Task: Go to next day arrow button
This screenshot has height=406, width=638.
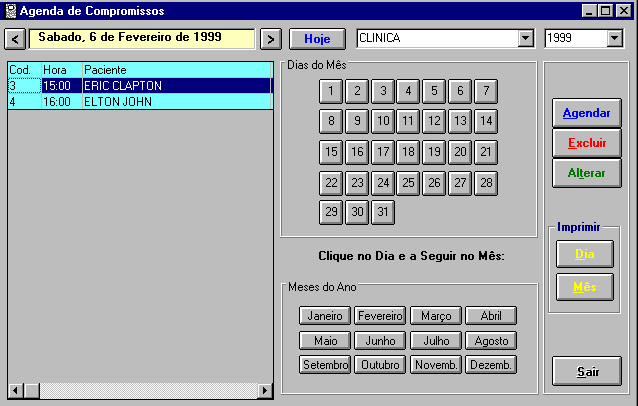Action: (271, 39)
